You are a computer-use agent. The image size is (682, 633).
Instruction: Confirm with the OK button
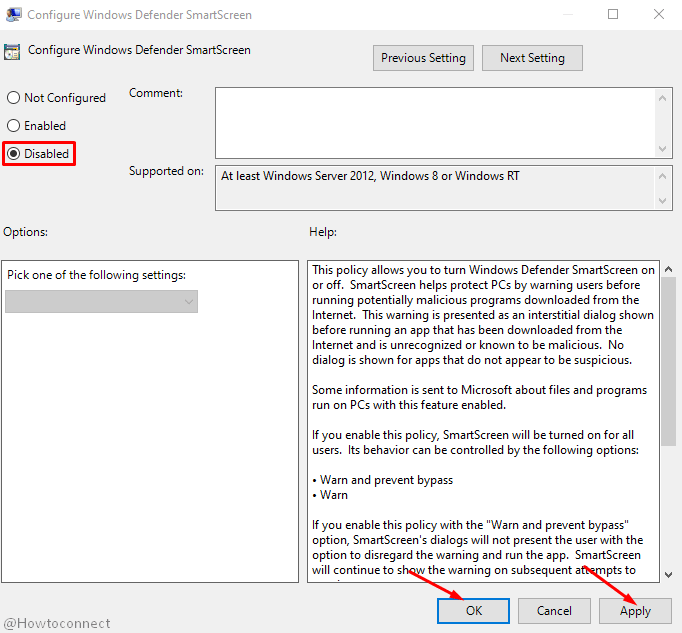tap(473, 611)
